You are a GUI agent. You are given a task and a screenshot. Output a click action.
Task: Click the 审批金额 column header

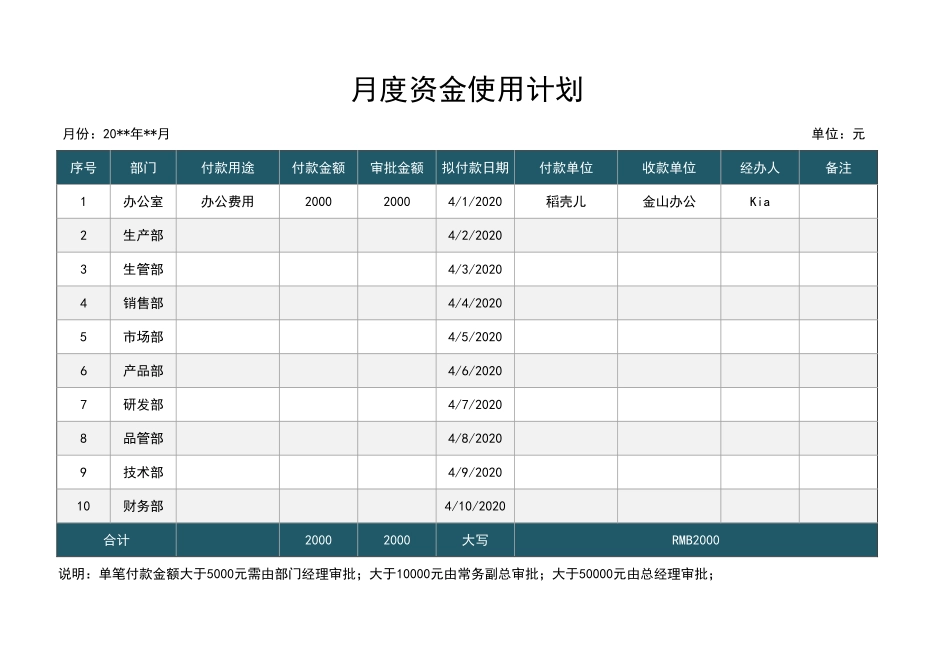tap(397, 167)
